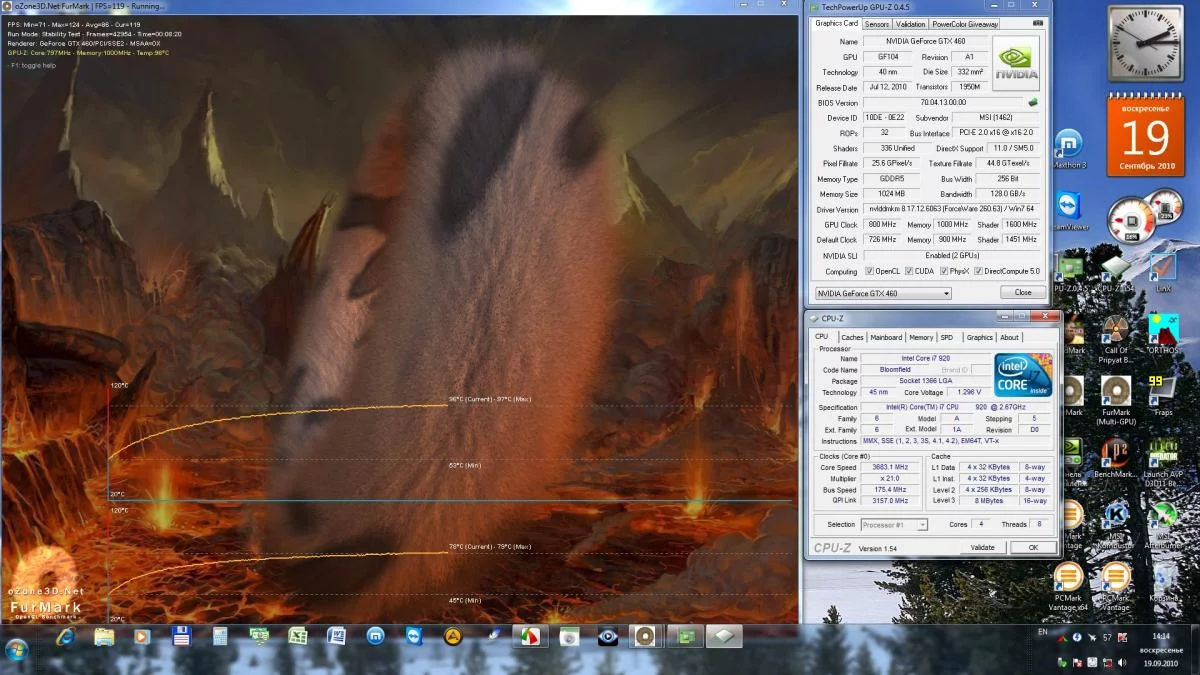1200x675 pixels.
Task: Open the Mainboard tab in CPU-Z
Action: [x=885, y=337]
